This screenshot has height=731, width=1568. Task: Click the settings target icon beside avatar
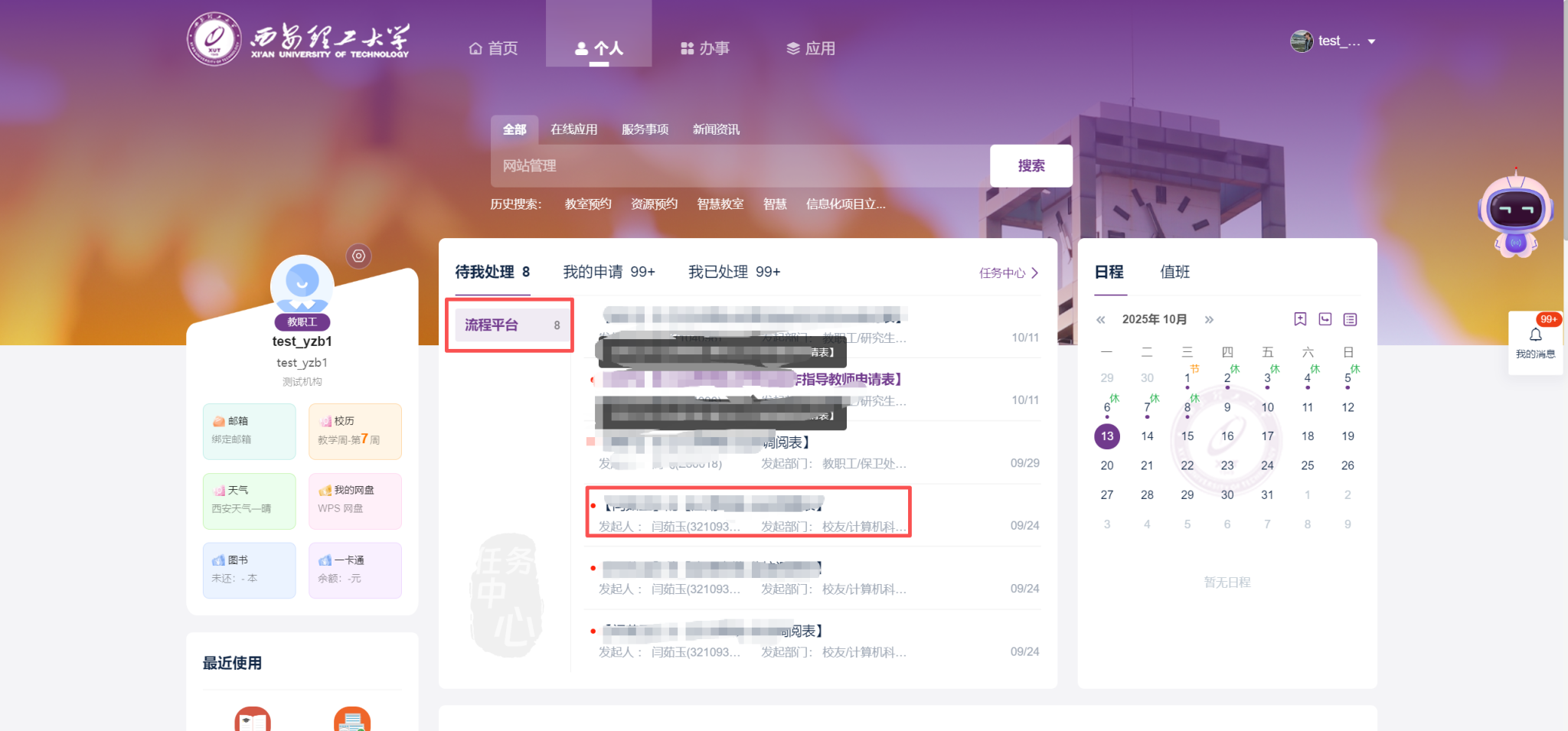tap(358, 256)
